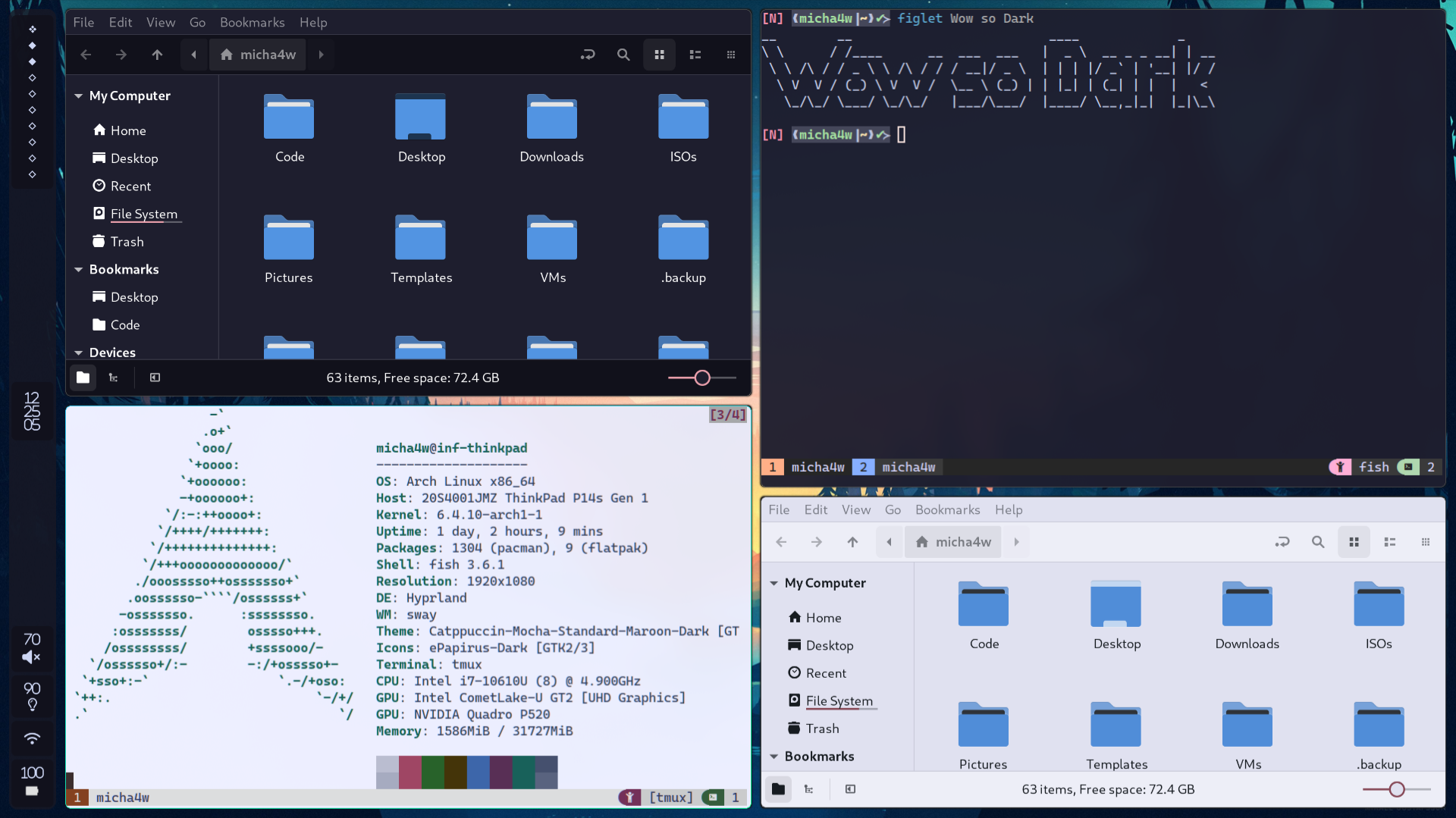Show tree view in the light file manager status bar
Viewport: 1456px width, 818px height.
tap(809, 789)
